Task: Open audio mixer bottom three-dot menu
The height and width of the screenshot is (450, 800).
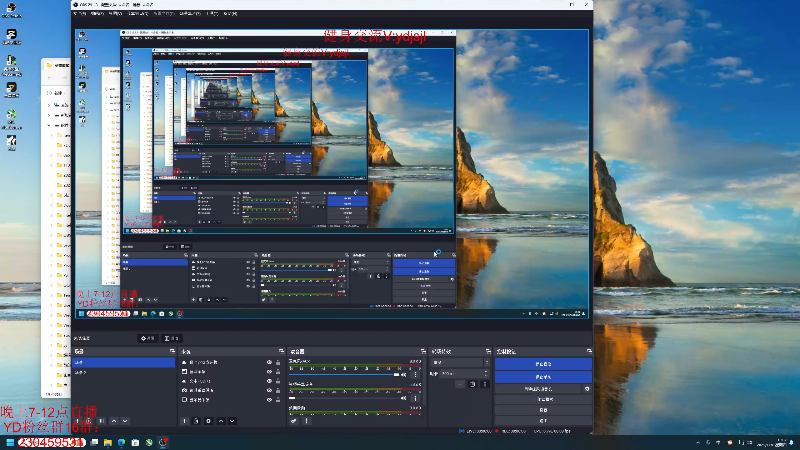Action: (x=306, y=421)
